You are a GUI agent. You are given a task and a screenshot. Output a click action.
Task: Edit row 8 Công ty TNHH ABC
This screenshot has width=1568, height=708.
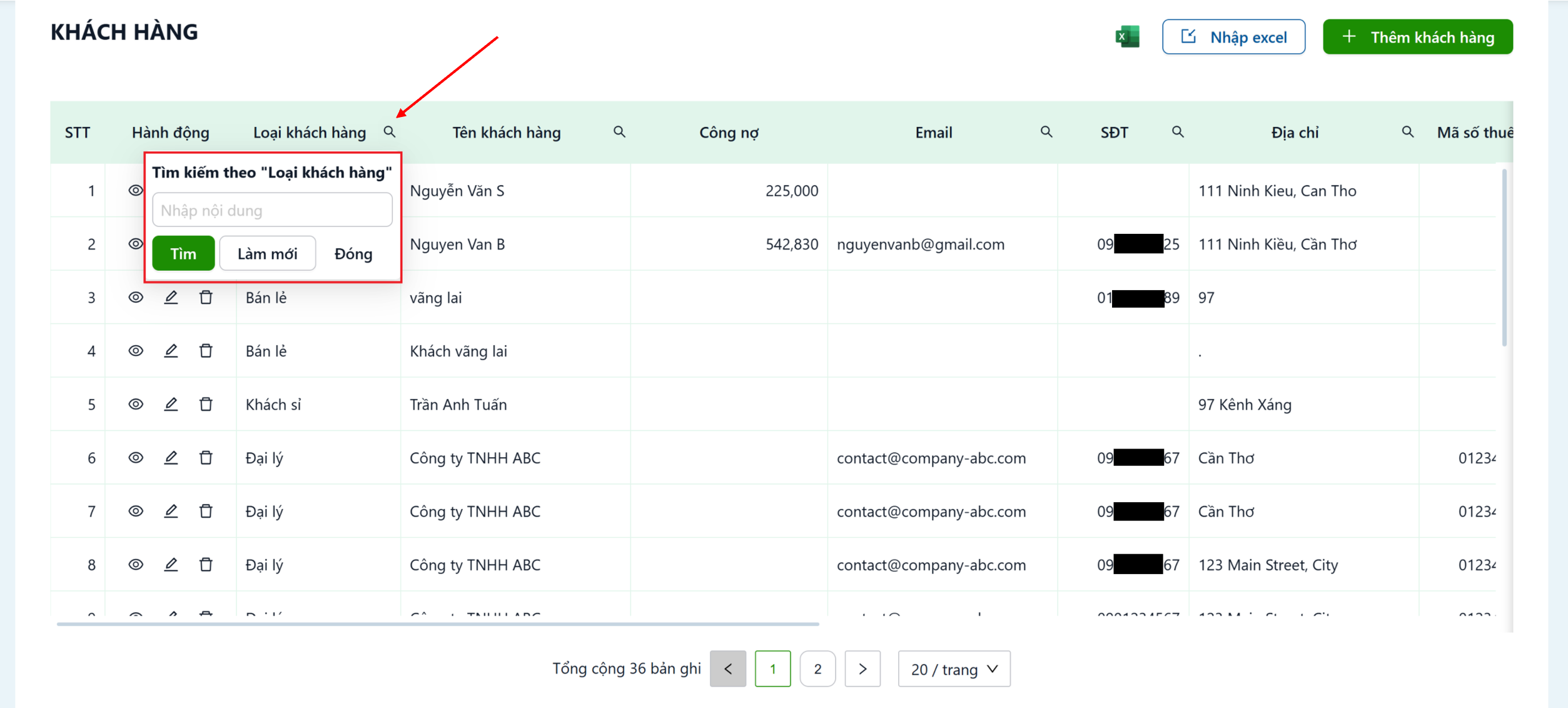pyautogui.click(x=171, y=565)
